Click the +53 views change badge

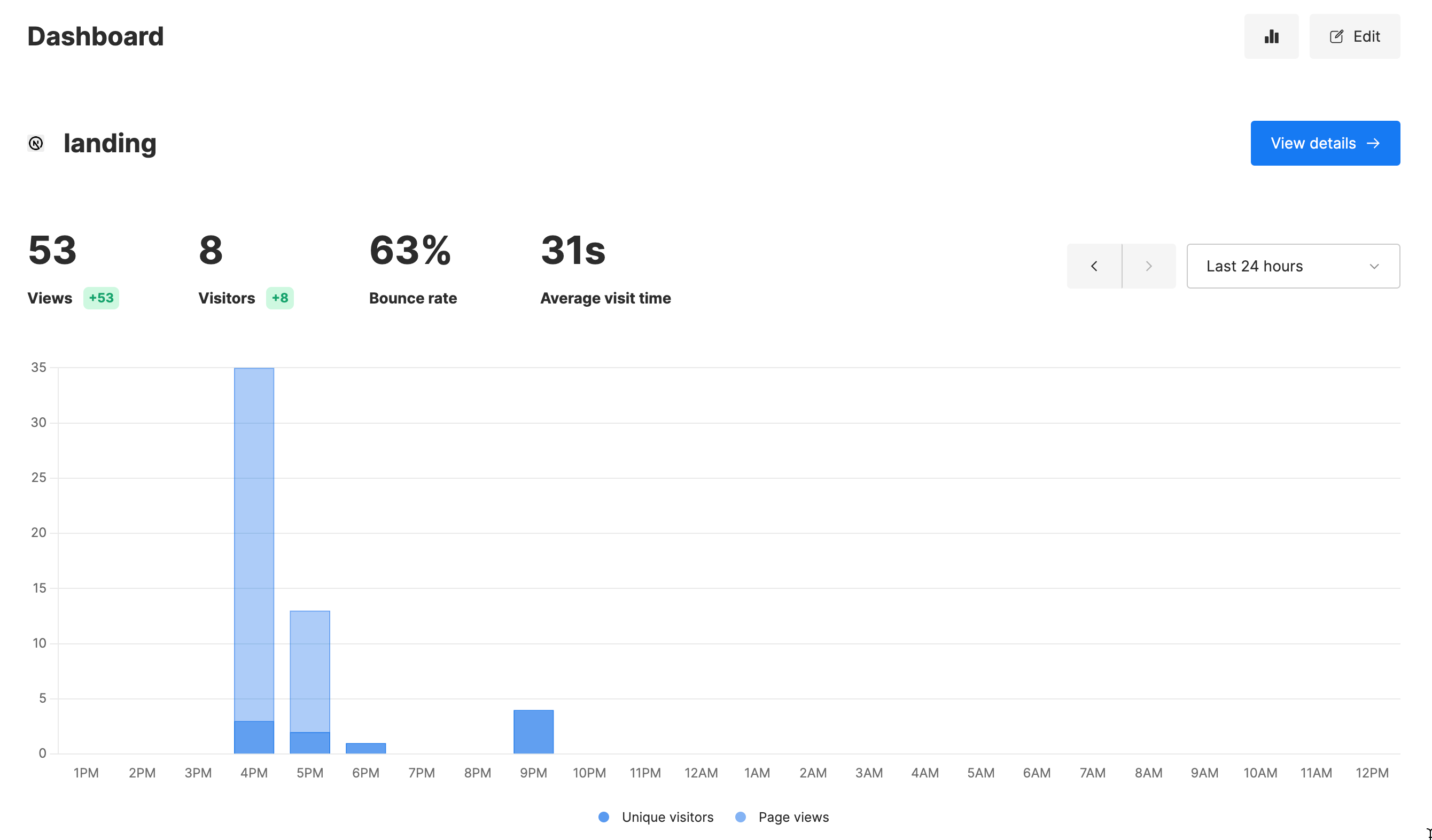click(101, 298)
